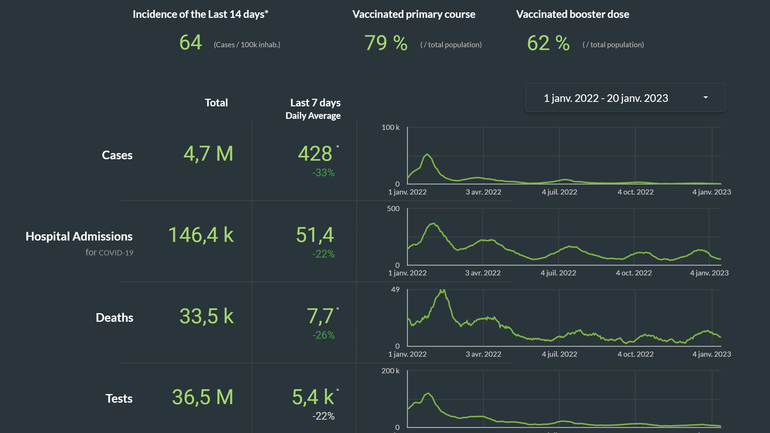This screenshot has width=770, height=433.
Task: Select the 33,5 k total deaths value
Action: pyautogui.click(x=206, y=317)
